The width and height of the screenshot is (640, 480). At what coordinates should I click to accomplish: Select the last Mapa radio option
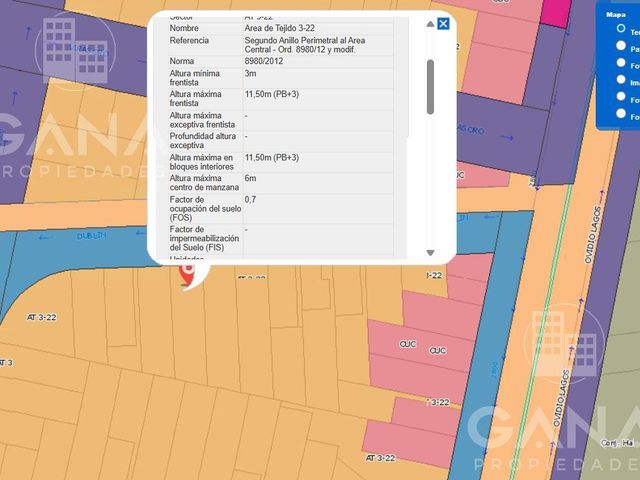click(621, 113)
